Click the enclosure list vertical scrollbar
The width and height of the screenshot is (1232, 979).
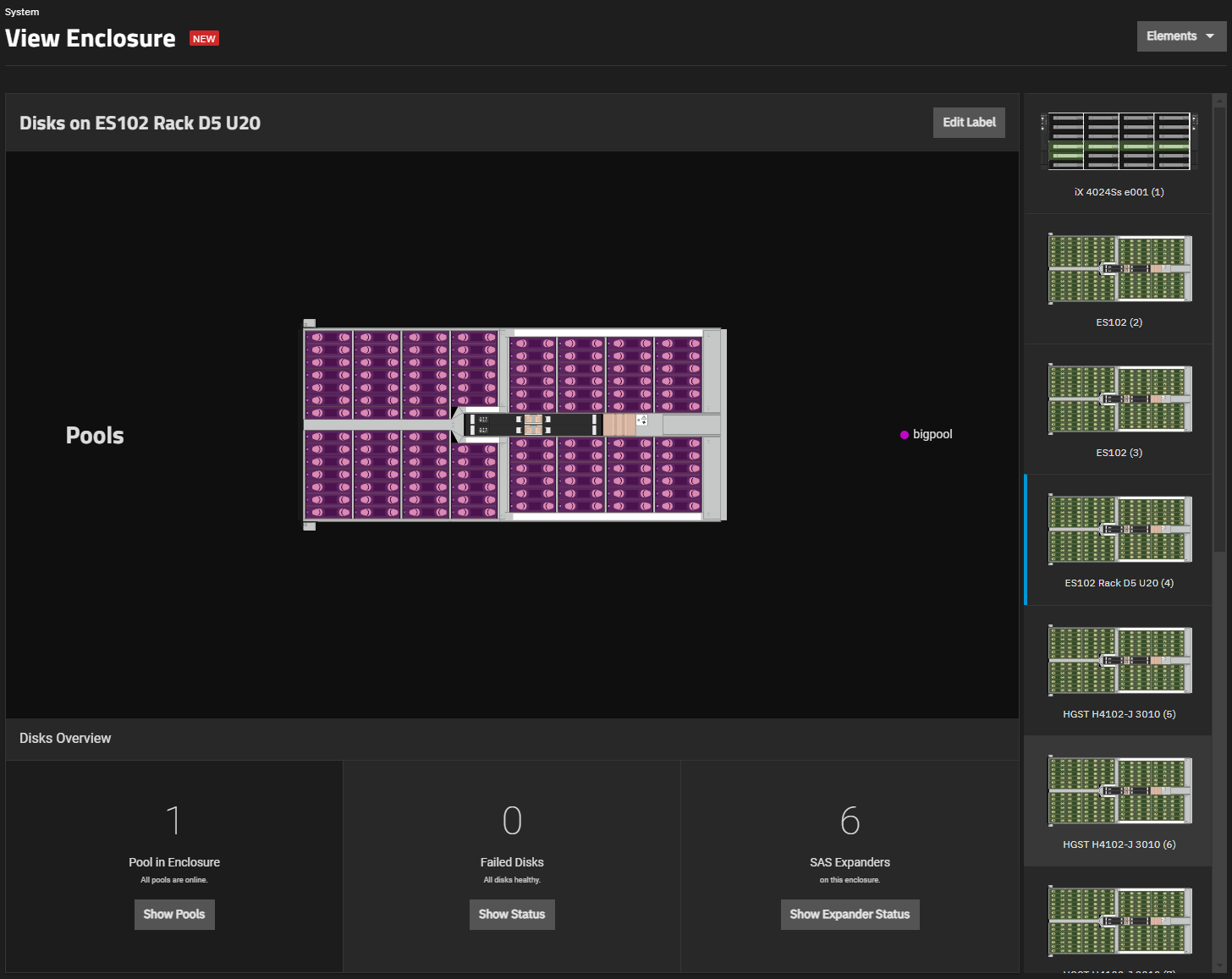coord(1219,330)
